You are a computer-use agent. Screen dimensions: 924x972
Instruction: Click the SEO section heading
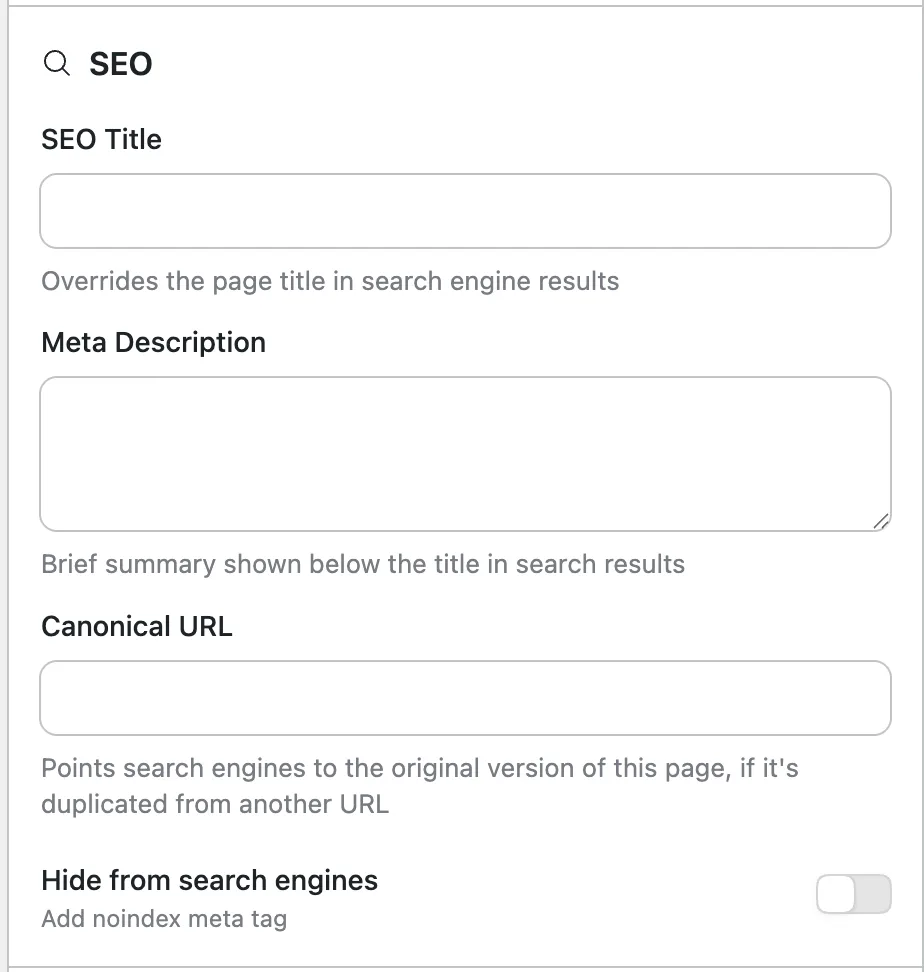tap(120, 63)
